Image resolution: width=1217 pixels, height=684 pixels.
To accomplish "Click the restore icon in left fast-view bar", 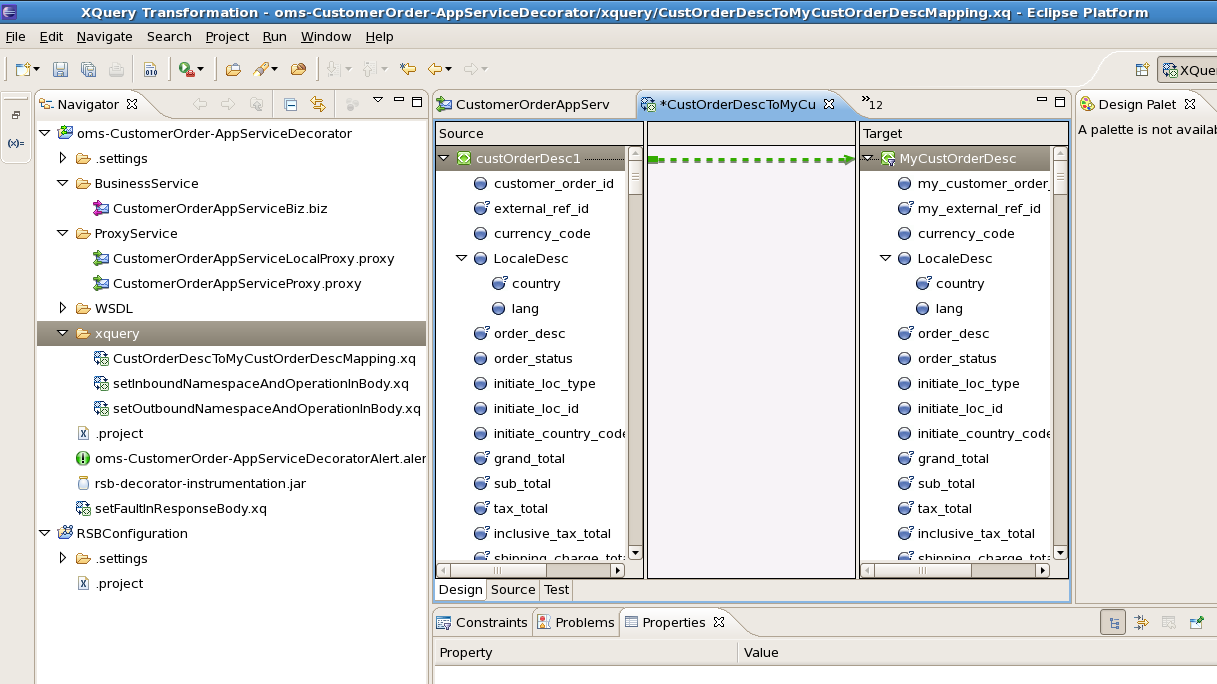I will [x=16, y=115].
